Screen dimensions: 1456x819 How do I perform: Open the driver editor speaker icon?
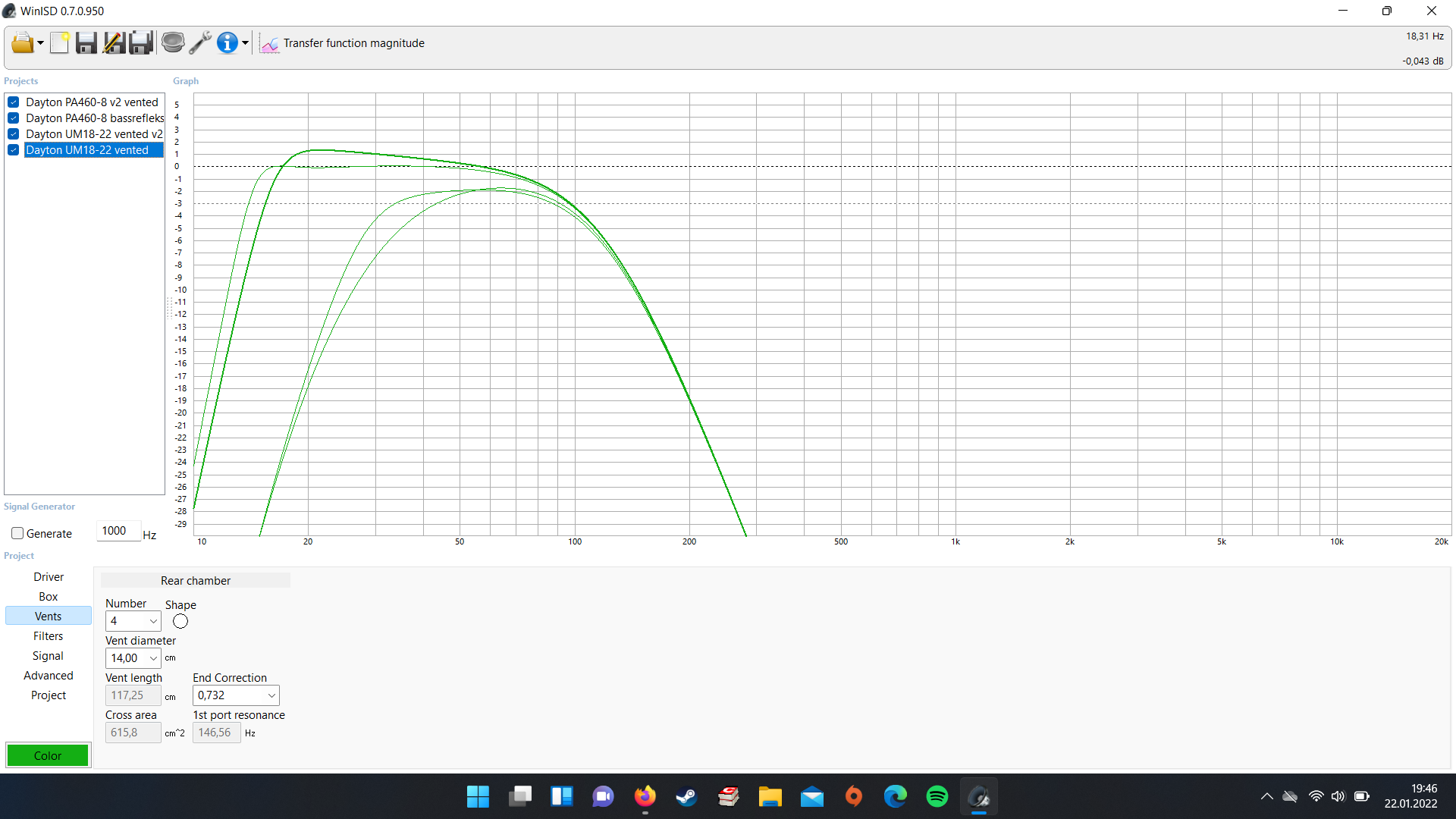173,43
